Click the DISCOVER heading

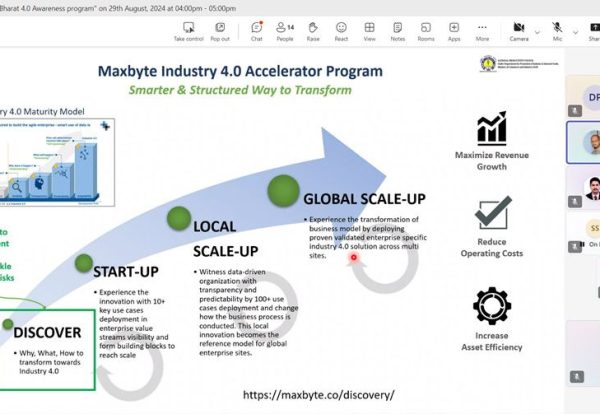tap(47, 333)
